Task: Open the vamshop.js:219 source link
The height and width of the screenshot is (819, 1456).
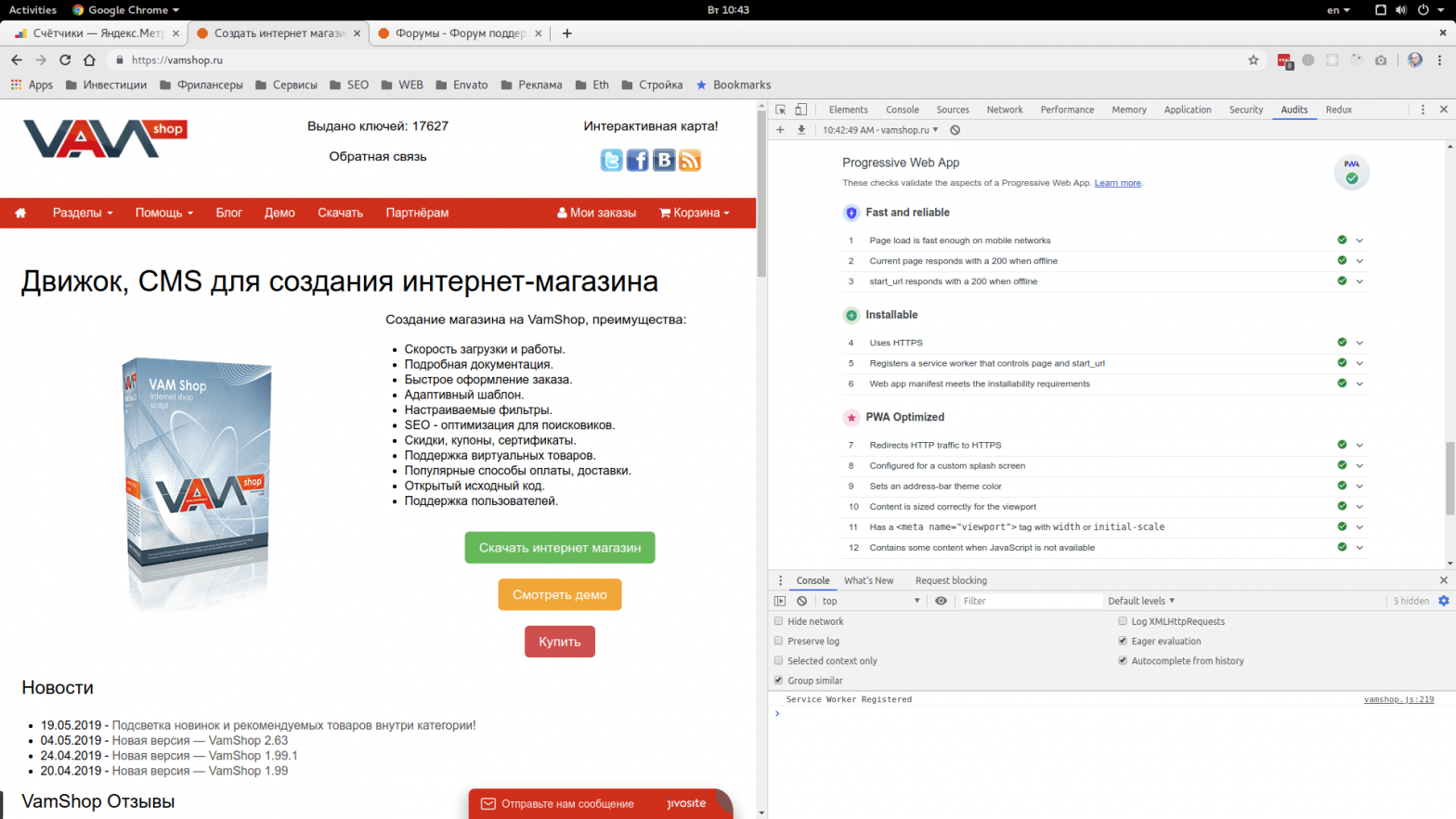Action: [x=1398, y=699]
